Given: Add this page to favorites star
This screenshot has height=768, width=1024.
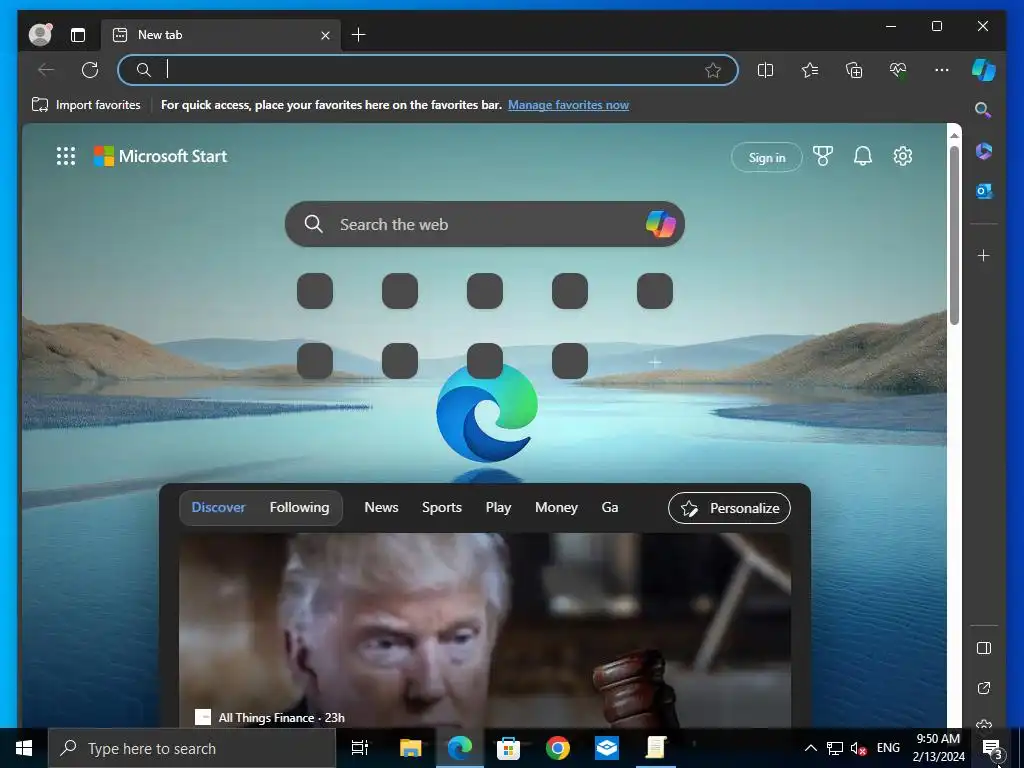Looking at the screenshot, I should point(712,70).
